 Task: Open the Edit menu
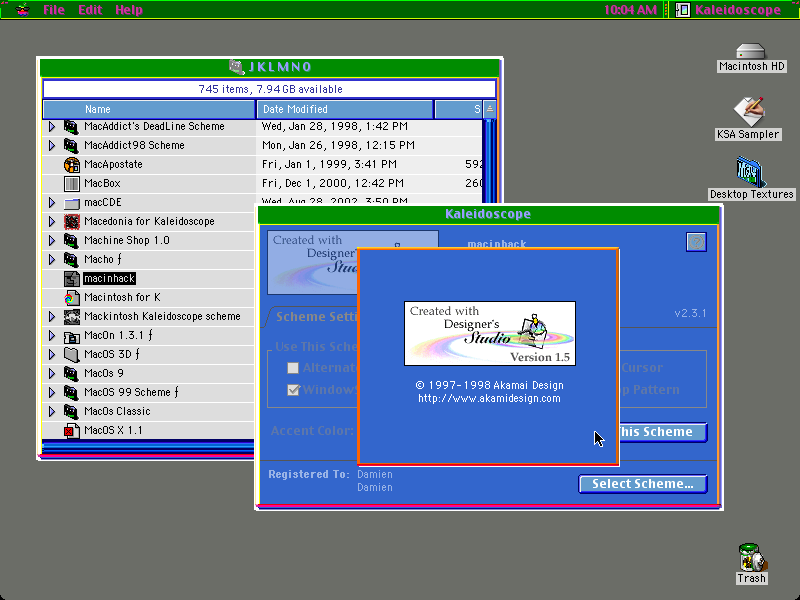[90, 10]
